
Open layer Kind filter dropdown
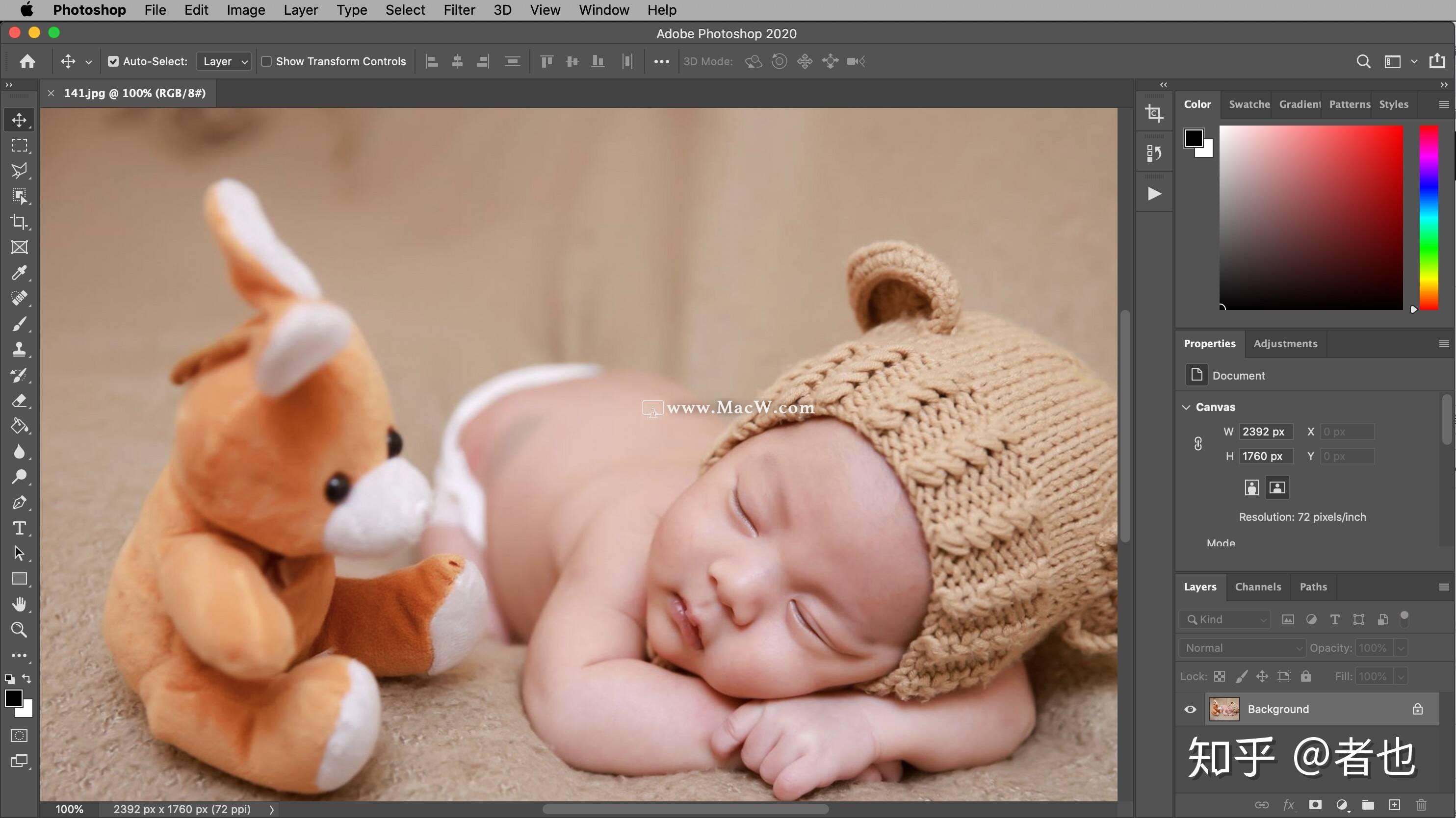tap(1225, 620)
